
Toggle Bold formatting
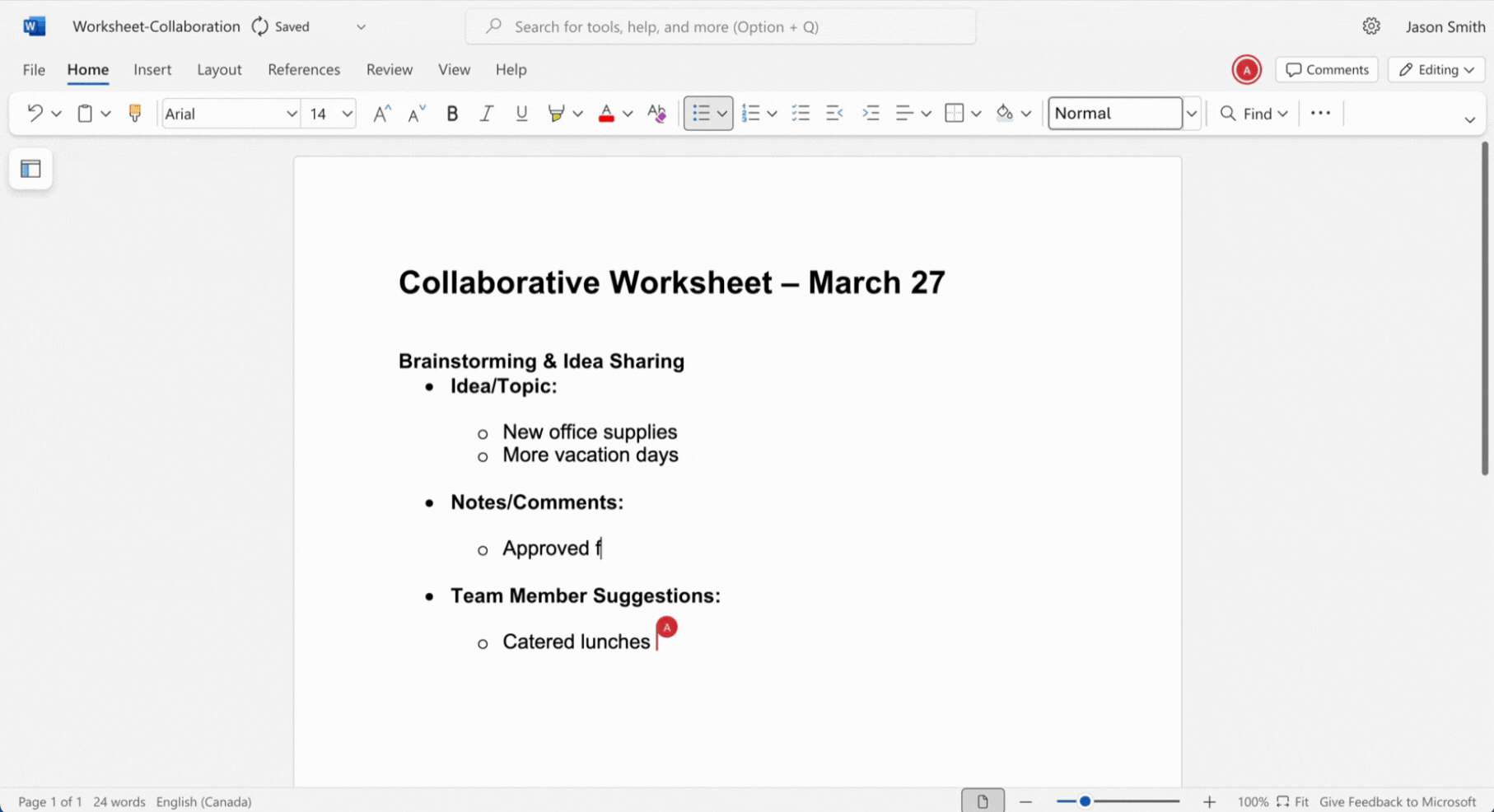452,114
